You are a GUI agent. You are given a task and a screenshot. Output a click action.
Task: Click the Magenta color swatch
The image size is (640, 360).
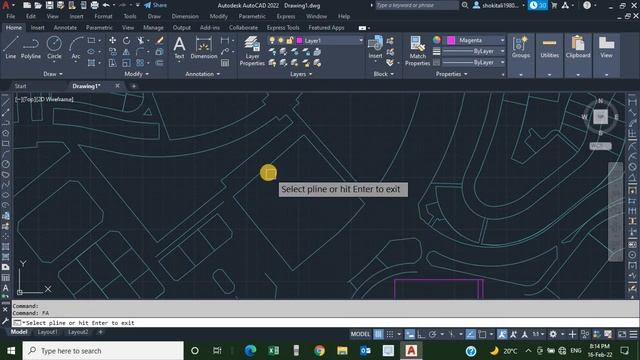pos(451,40)
